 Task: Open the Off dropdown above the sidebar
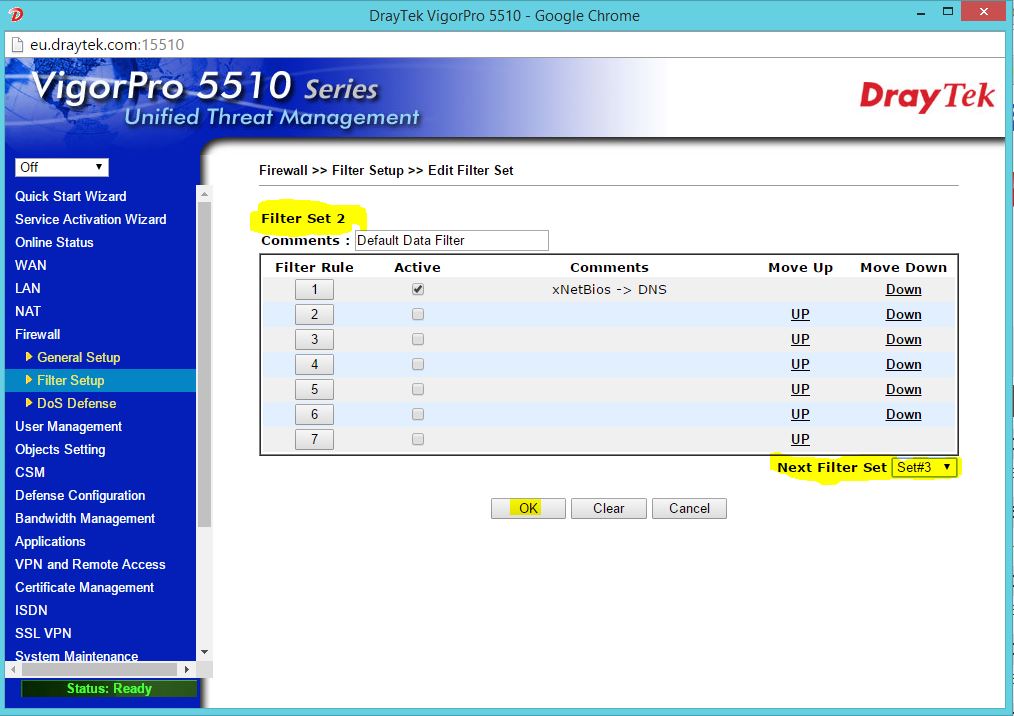pos(62,167)
